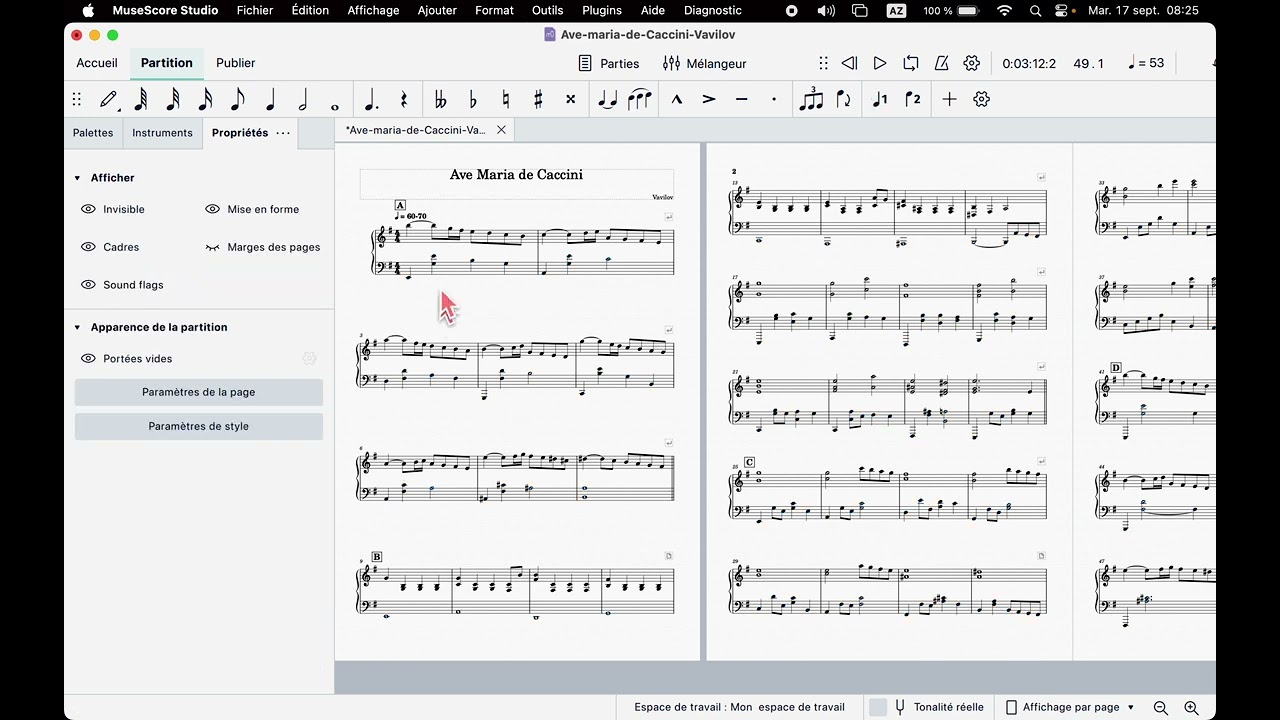The width and height of the screenshot is (1280, 720).
Task: Choose the eighth note duration
Action: (x=237, y=99)
